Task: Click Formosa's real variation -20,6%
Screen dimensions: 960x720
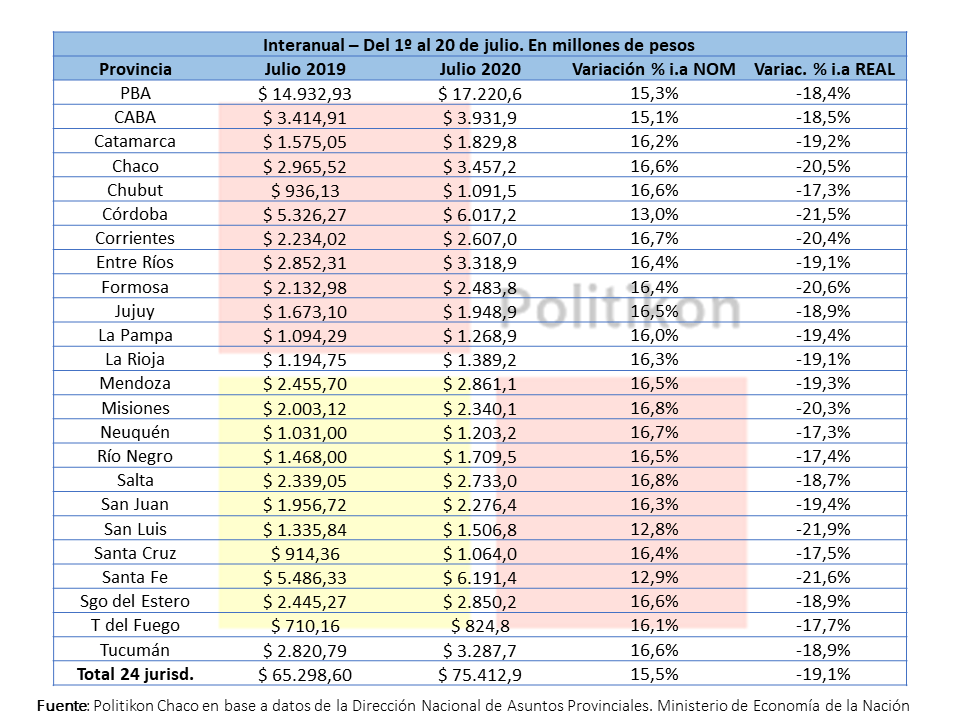Action: [x=823, y=287]
